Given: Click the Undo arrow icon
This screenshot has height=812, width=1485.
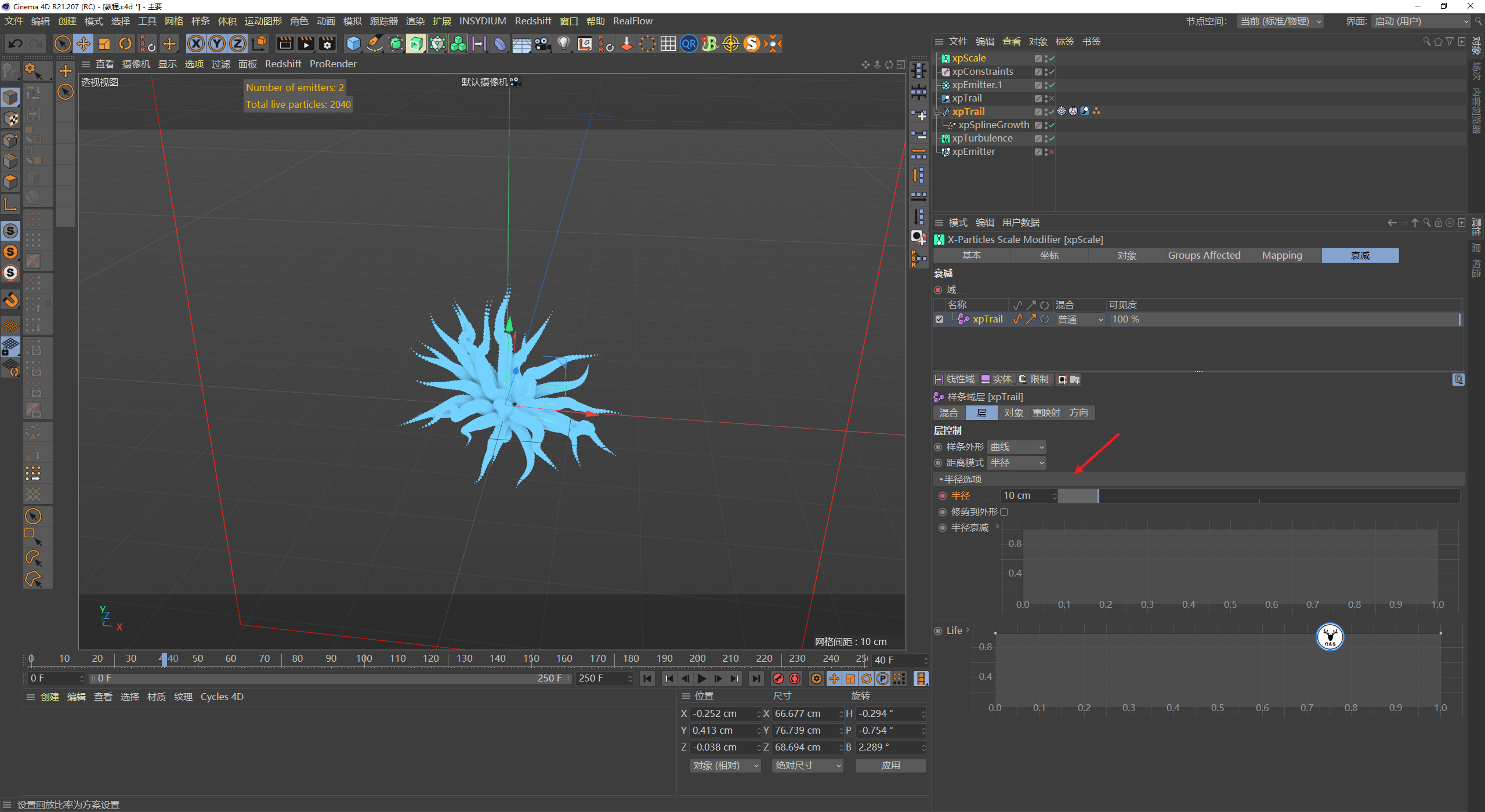Looking at the screenshot, I should (x=16, y=43).
